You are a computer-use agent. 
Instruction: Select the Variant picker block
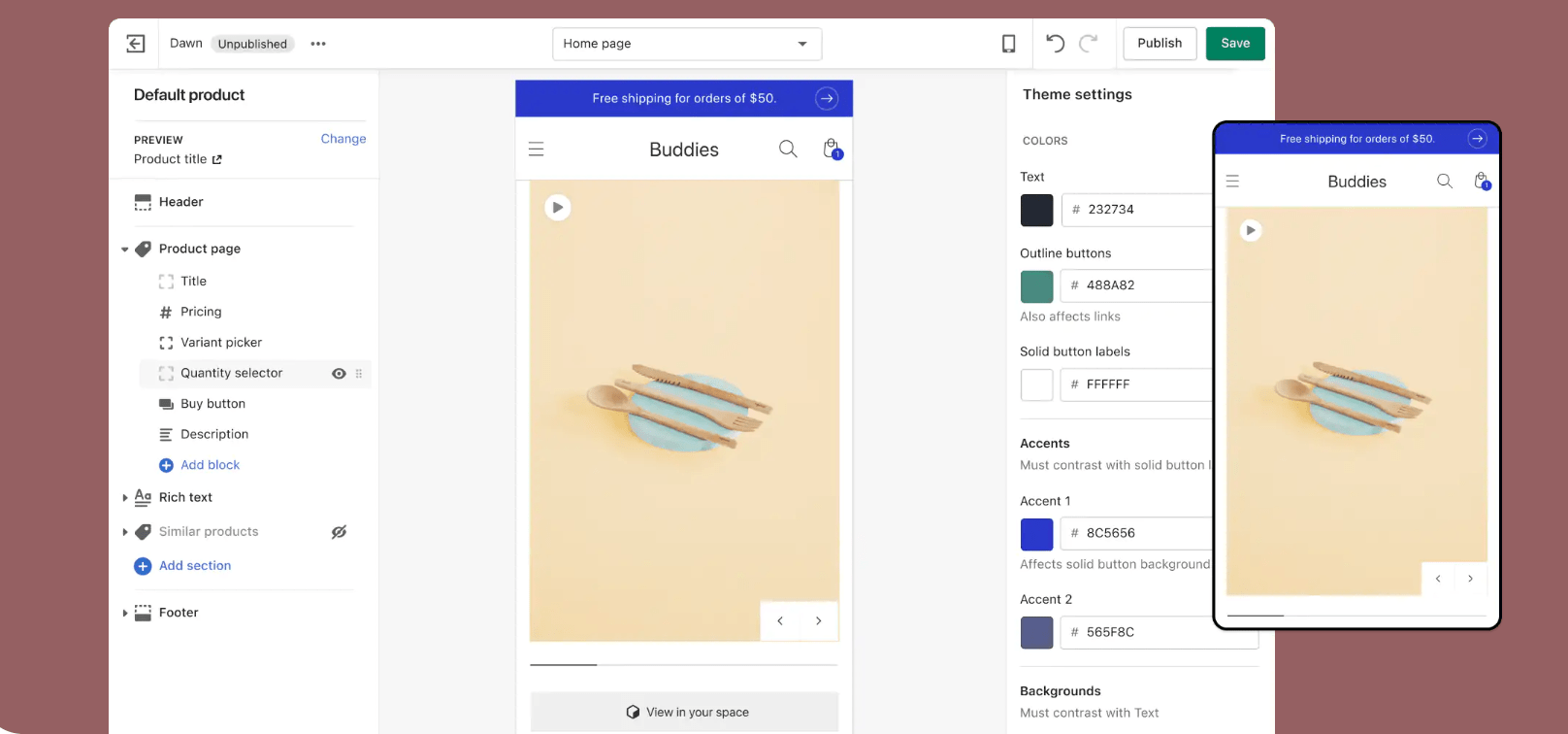click(221, 343)
